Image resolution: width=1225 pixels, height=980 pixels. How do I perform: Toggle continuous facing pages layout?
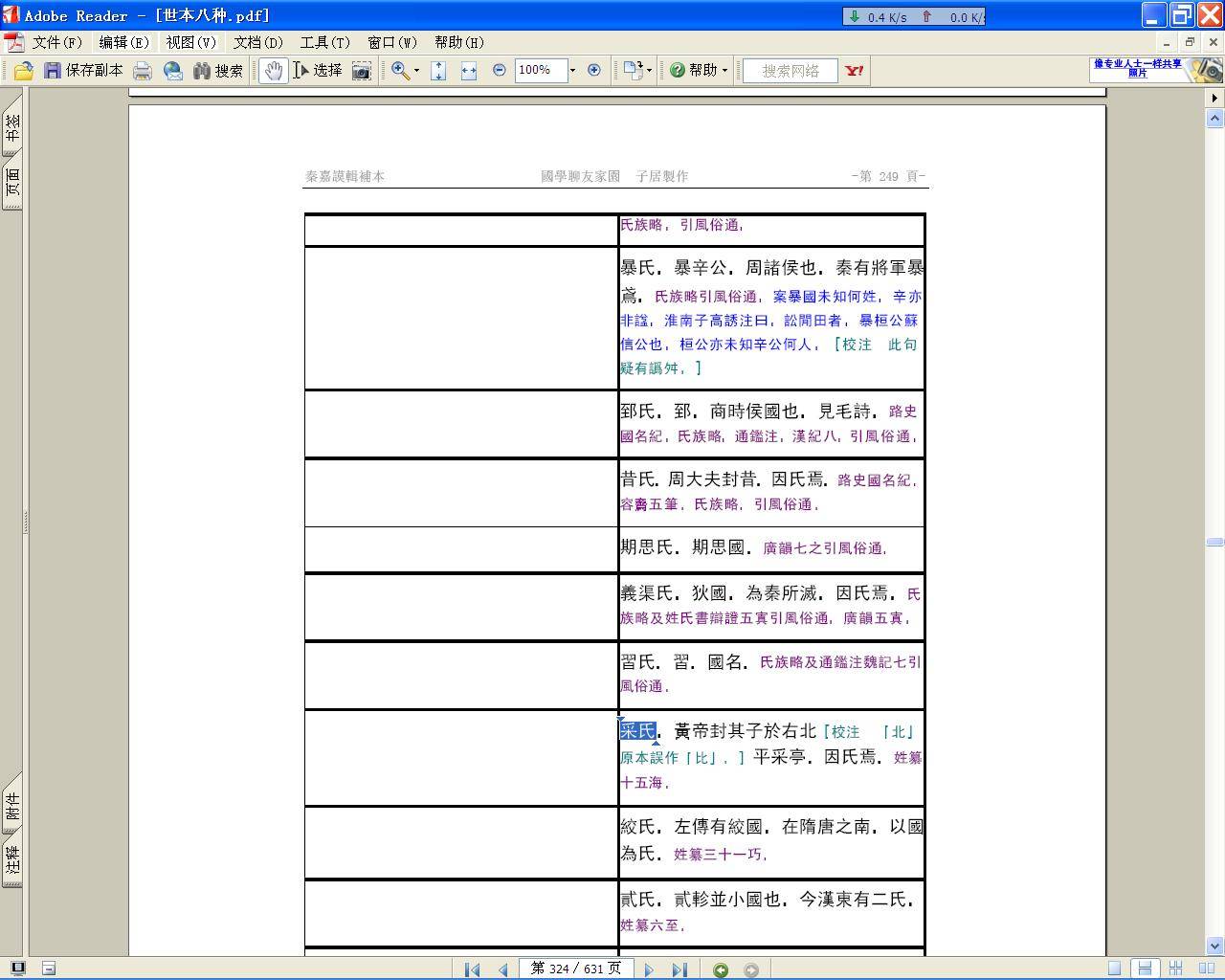click(x=1176, y=969)
